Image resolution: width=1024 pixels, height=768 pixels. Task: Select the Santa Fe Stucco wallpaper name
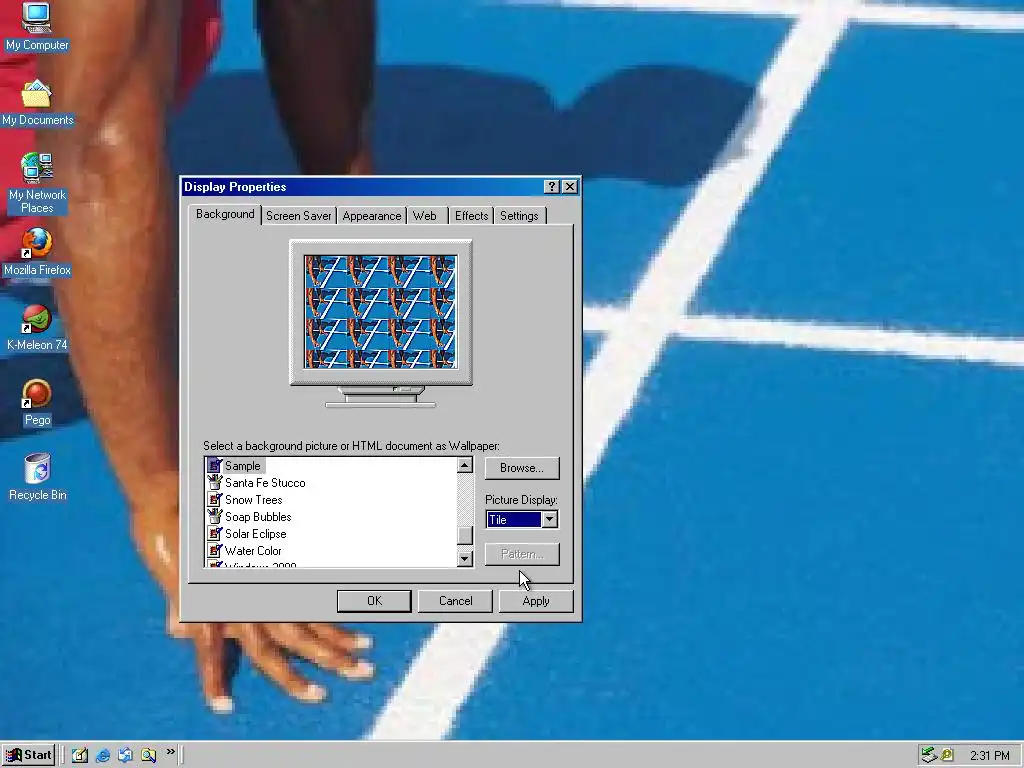pyautogui.click(x=265, y=483)
